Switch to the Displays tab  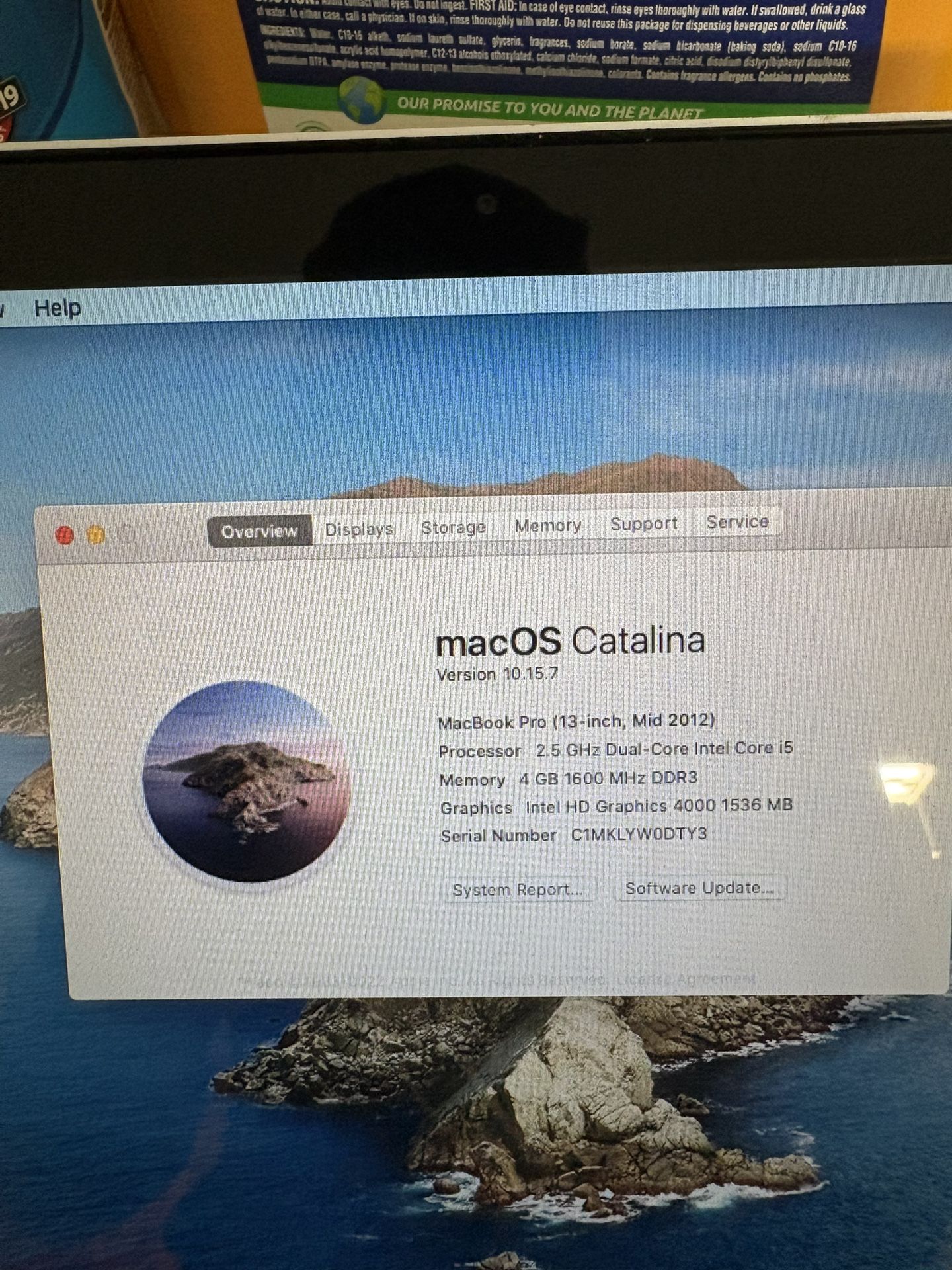pyautogui.click(x=359, y=529)
